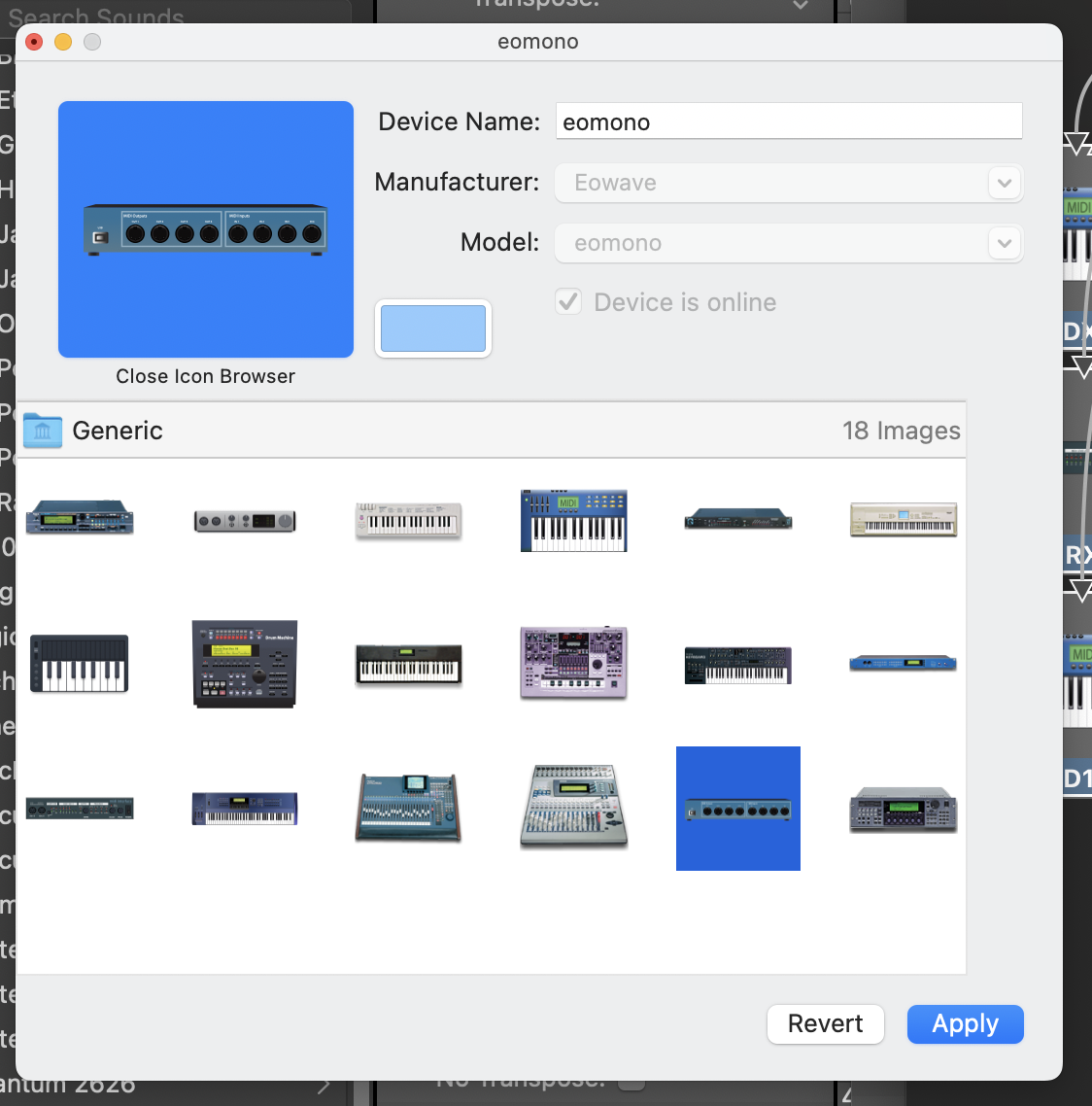Pick the dark synthesizer with knobs icon
1092x1106 pixels.
[x=738, y=665]
